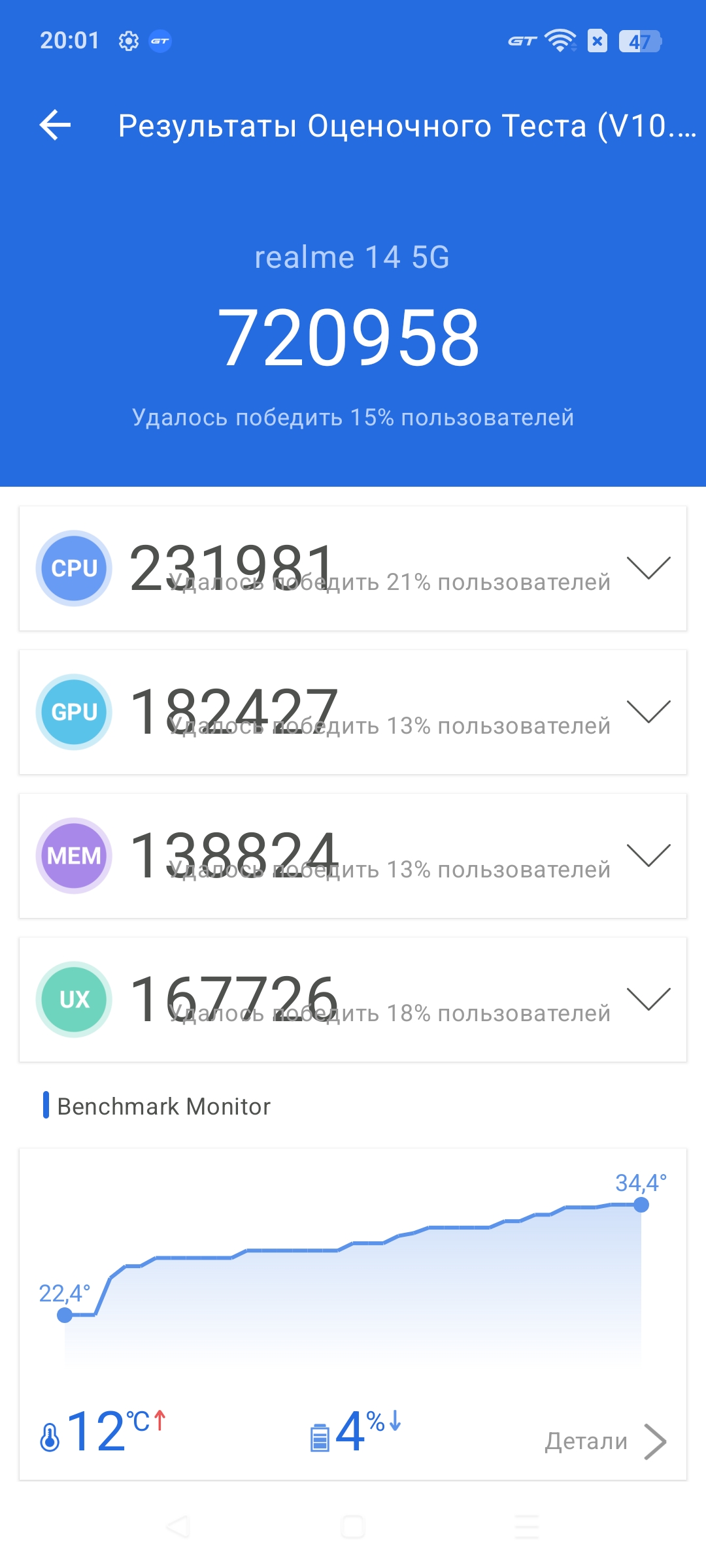Expand the UX score details chevron
706x1568 pixels.
point(648,998)
